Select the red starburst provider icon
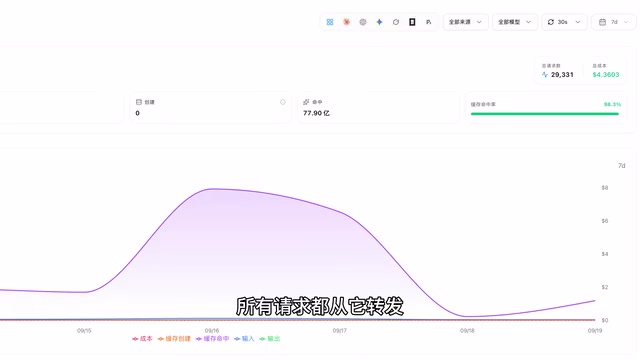 click(x=347, y=22)
